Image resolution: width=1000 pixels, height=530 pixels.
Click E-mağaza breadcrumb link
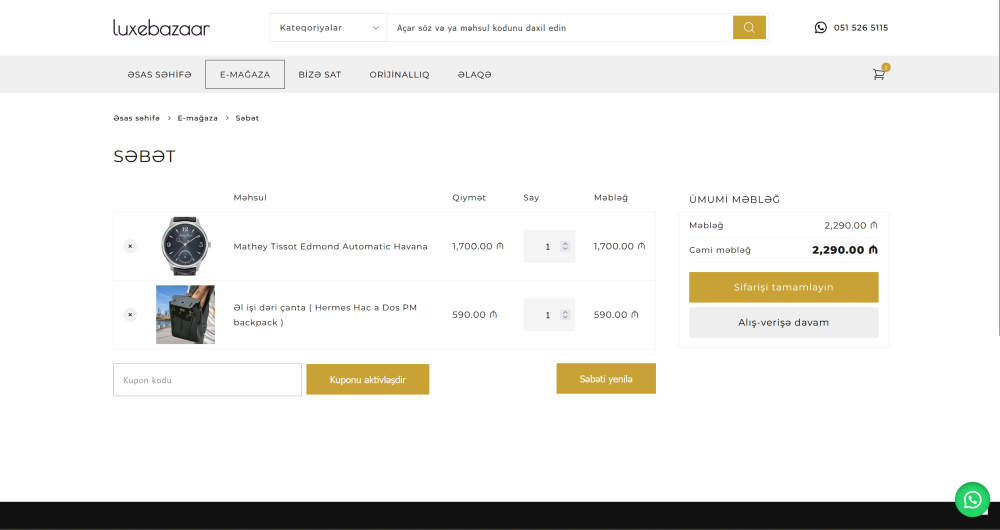[x=197, y=118]
